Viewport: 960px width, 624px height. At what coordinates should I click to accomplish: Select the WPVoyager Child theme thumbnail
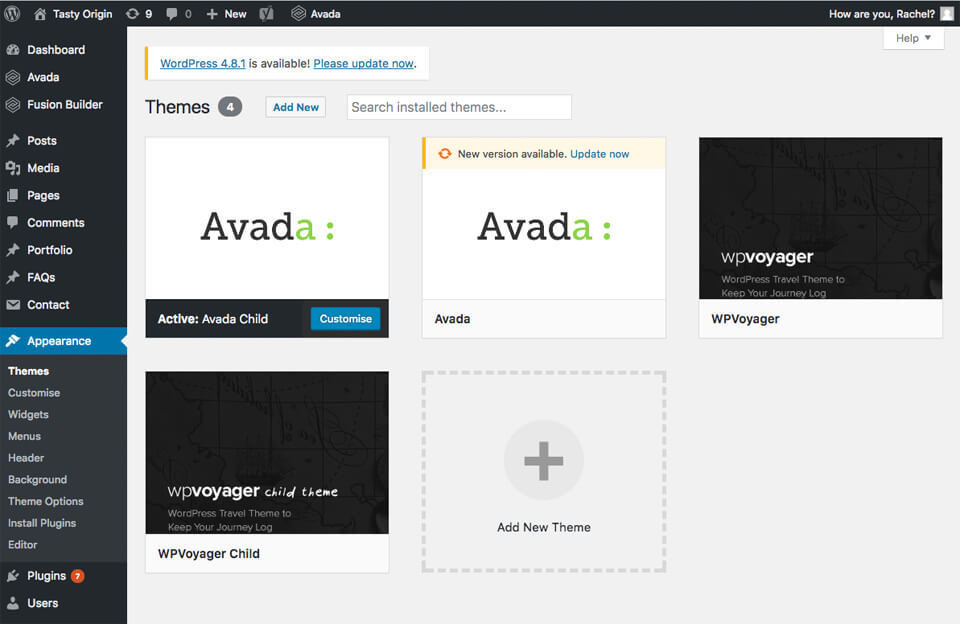tap(267, 453)
